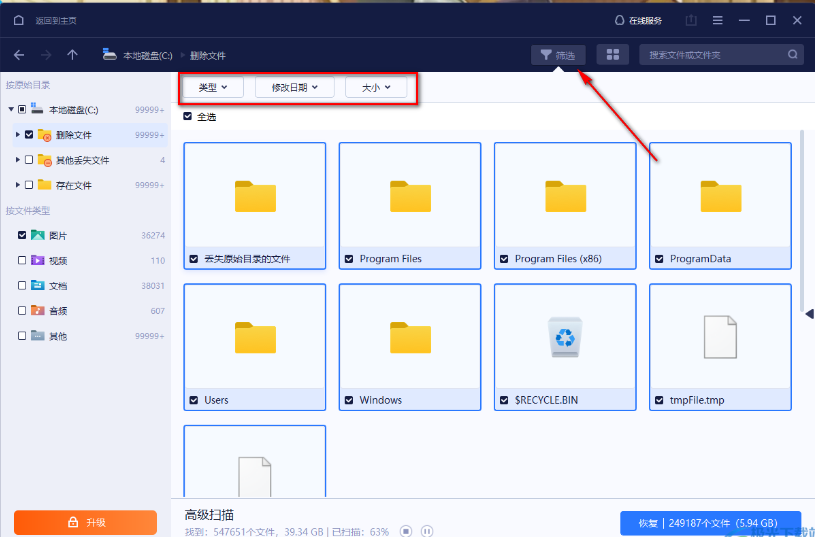Image resolution: width=815 pixels, height=537 pixels.
Task: Pause the advanced scan
Action: [x=427, y=531]
